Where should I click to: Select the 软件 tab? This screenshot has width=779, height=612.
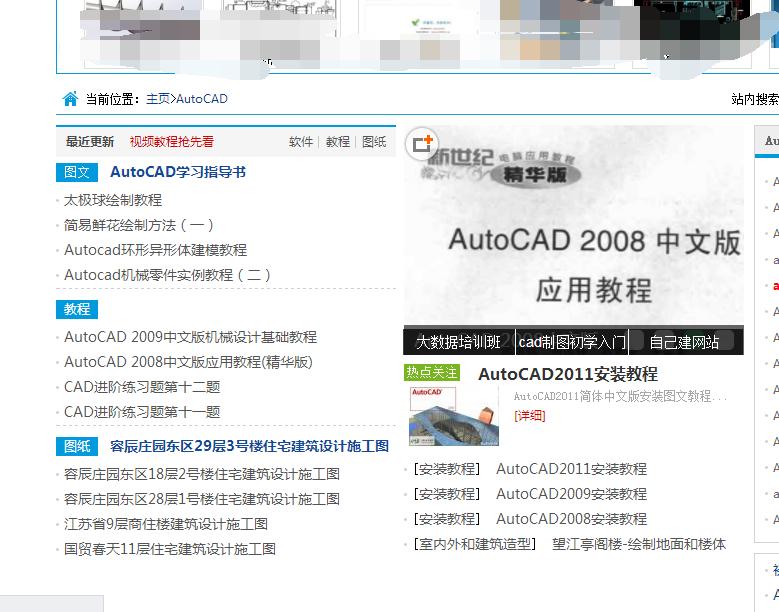tap(301, 142)
